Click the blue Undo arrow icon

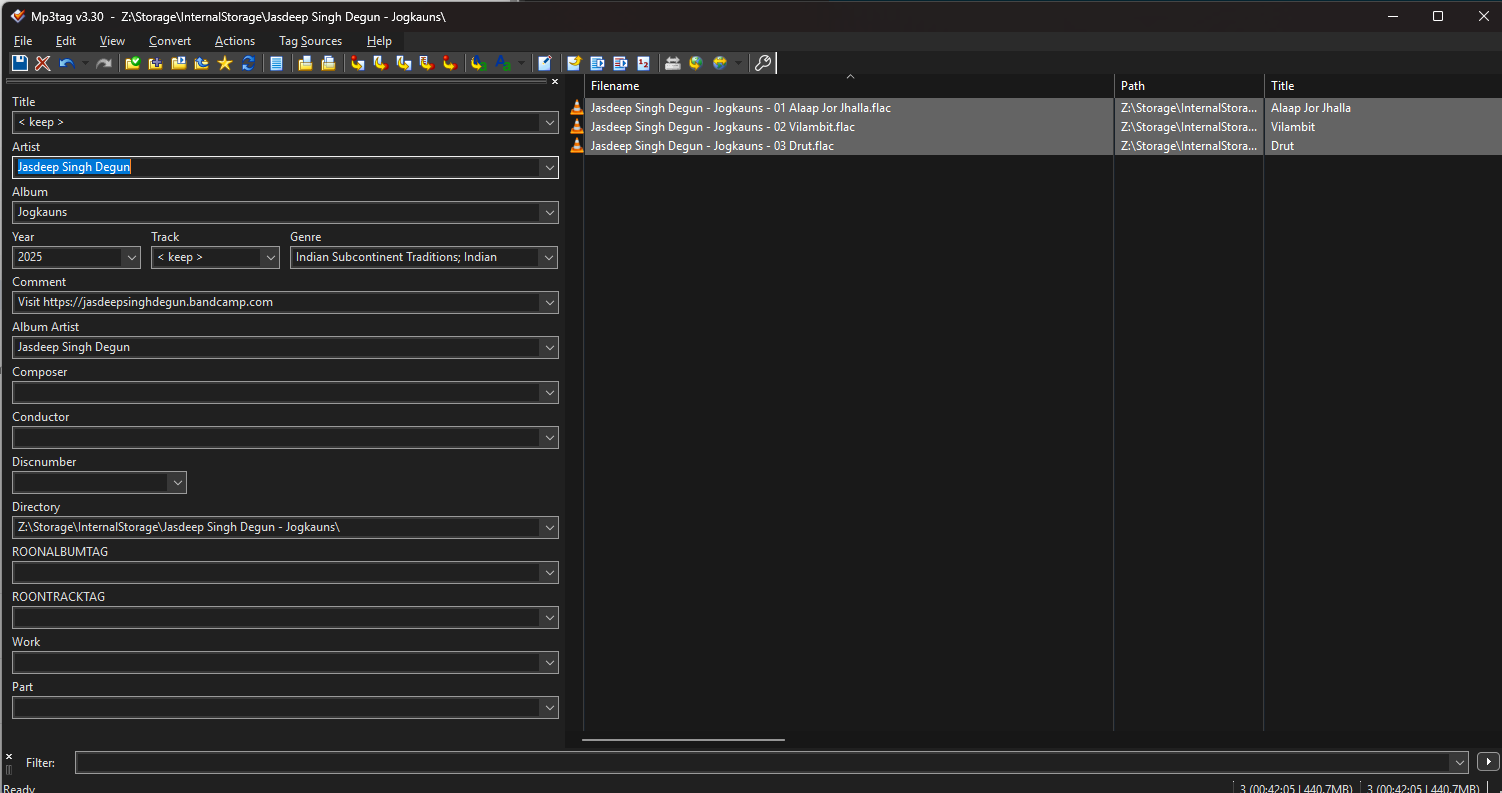point(67,63)
